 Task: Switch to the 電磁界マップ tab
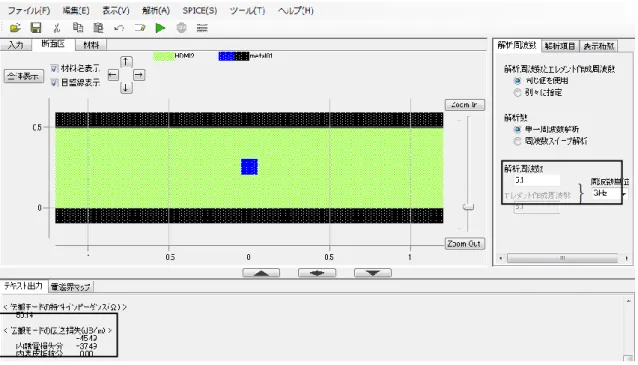click(70, 287)
